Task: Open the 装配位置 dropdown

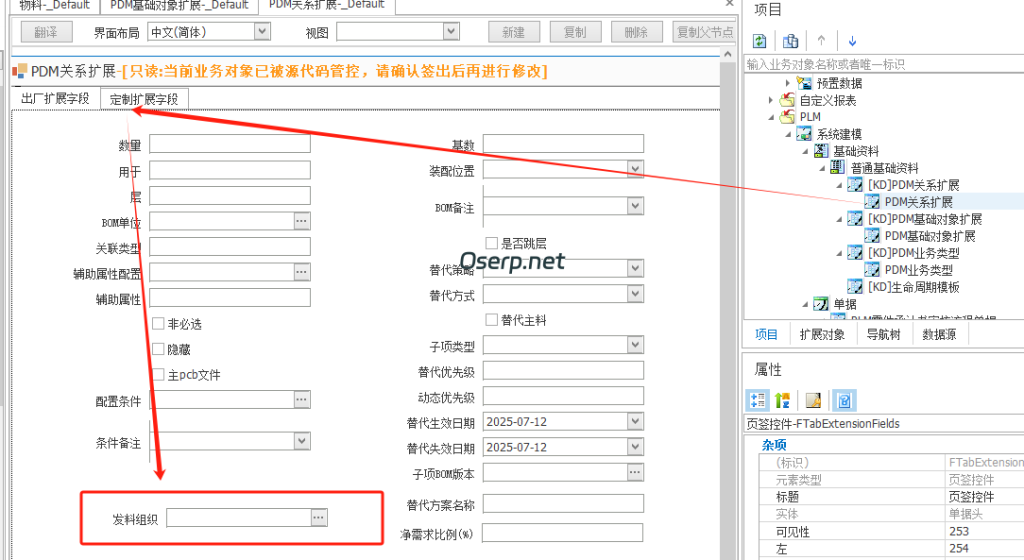Action: tap(635, 169)
